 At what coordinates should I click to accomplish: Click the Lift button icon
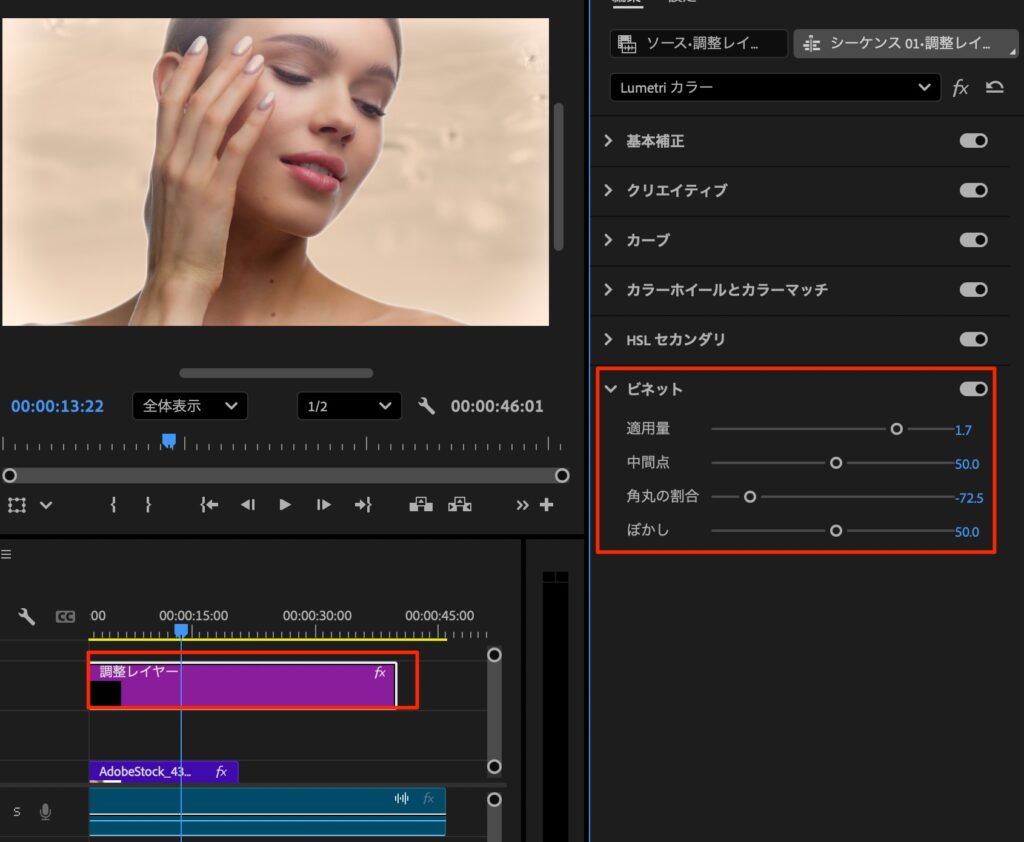click(421, 505)
